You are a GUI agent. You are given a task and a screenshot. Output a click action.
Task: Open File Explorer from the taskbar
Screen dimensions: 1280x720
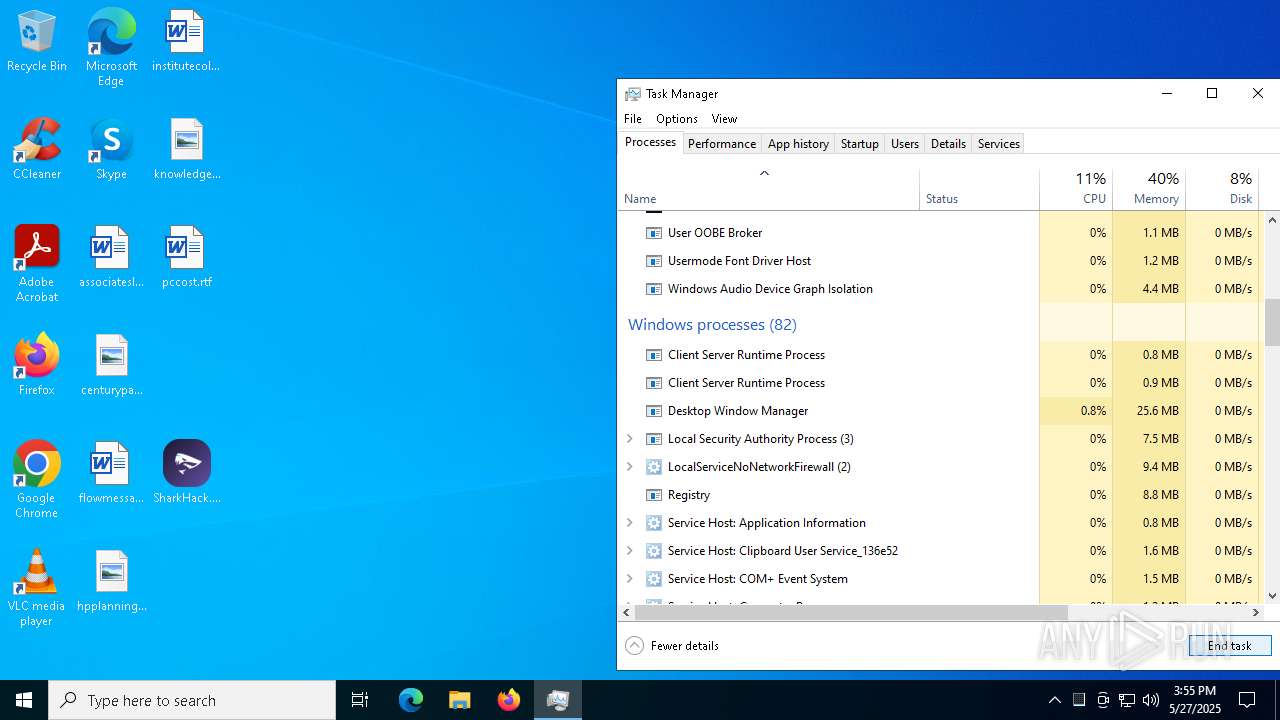coord(460,700)
